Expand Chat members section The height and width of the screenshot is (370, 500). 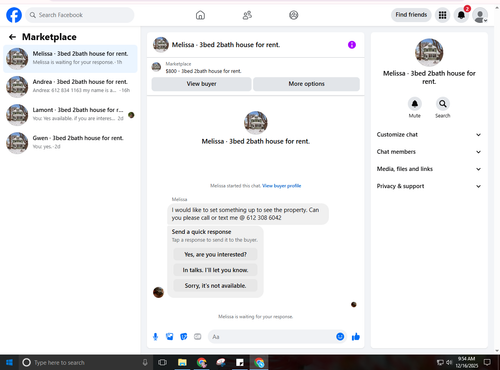[x=429, y=152]
